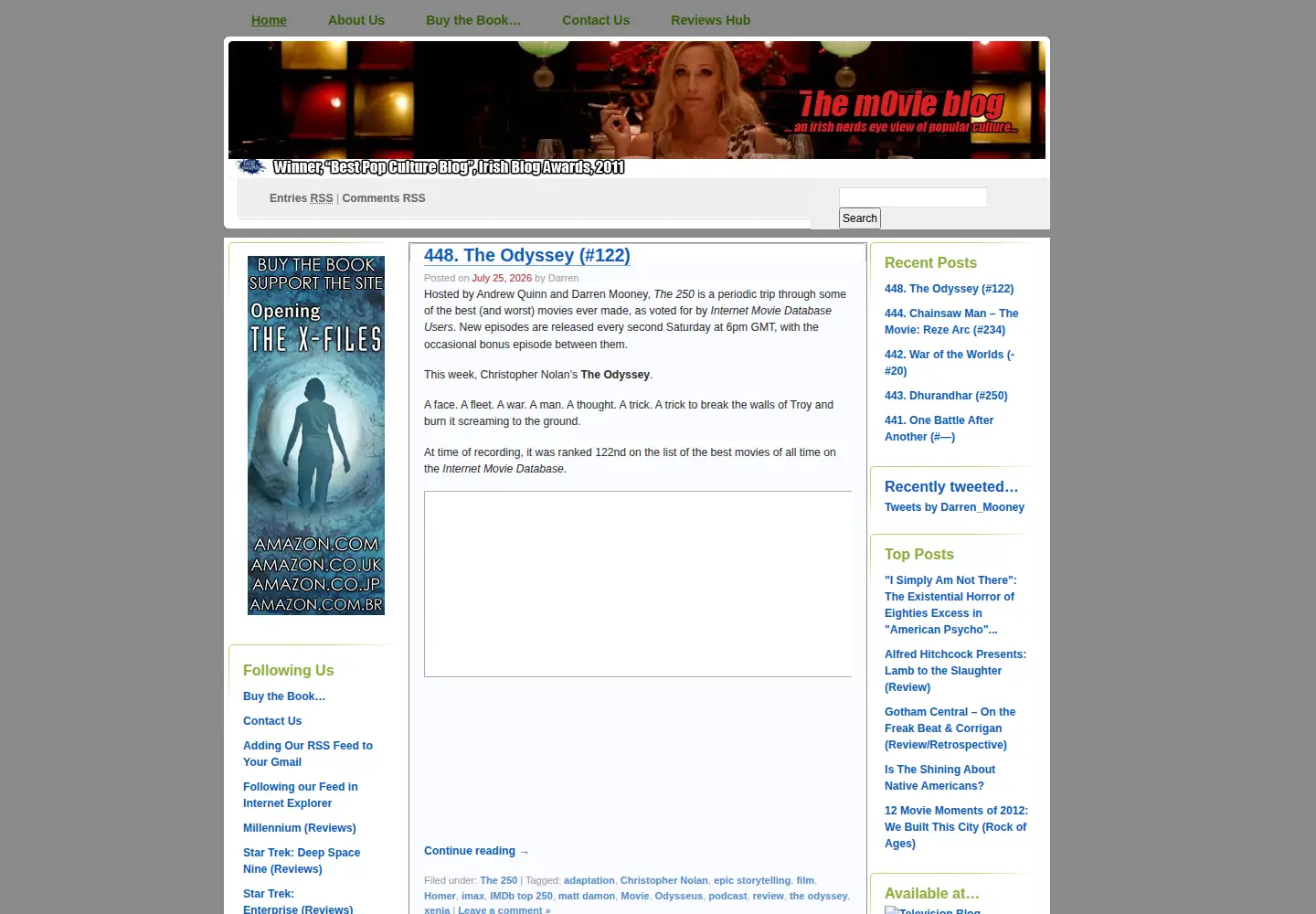Open Is The Shining About Native Americans?

click(939, 778)
